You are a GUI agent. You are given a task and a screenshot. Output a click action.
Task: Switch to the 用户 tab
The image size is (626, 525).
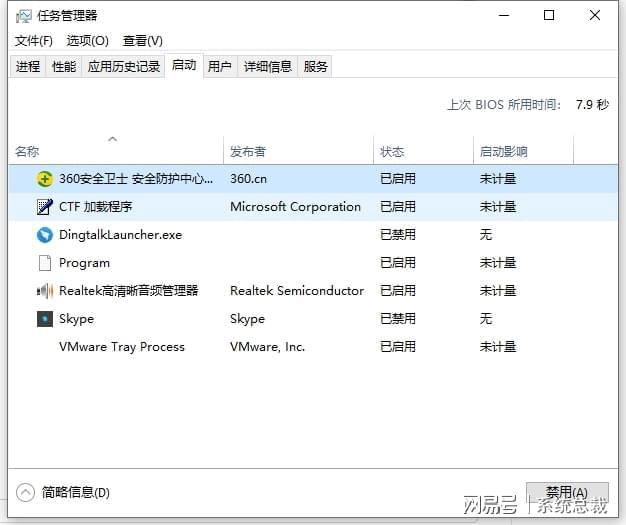point(220,66)
